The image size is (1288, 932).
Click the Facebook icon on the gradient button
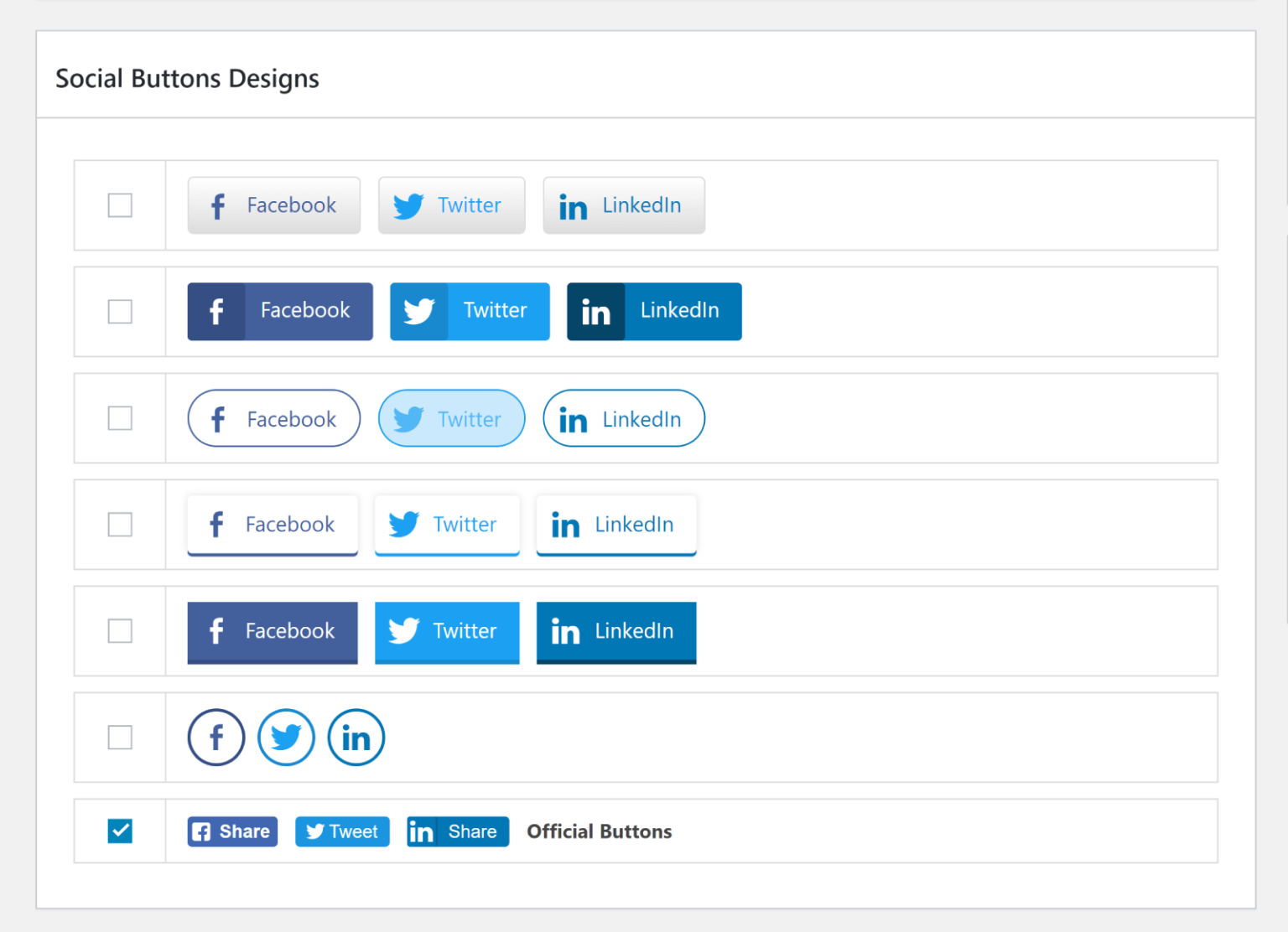(217, 205)
